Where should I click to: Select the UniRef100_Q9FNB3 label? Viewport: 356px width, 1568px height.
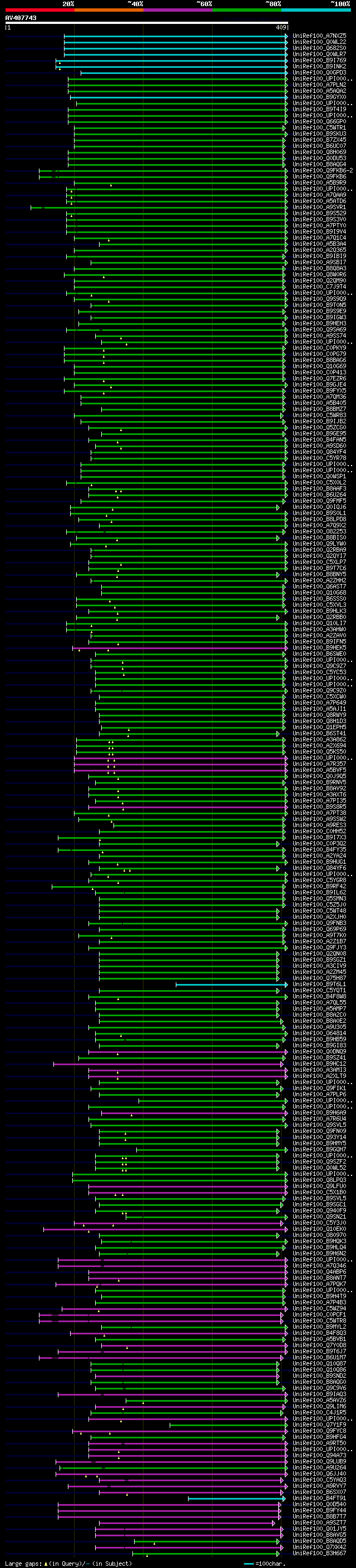(319, 923)
